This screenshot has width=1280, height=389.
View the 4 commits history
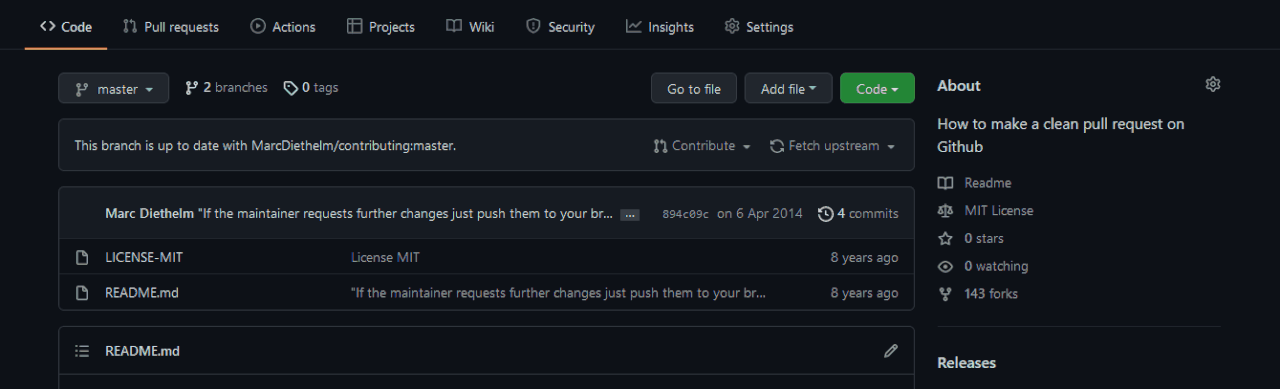pyautogui.click(x=858, y=213)
